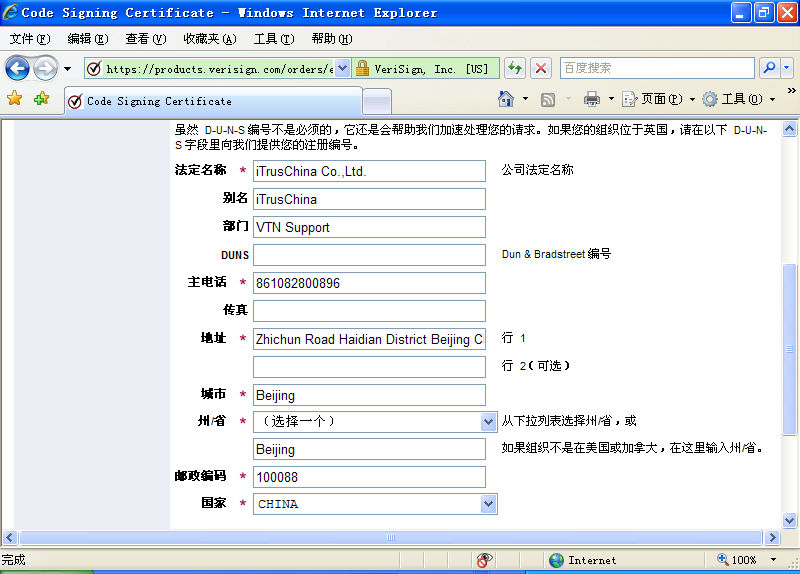Open the 100% zoom level dropdown
Image resolution: width=800 pixels, height=574 pixels.
pos(772,560)
